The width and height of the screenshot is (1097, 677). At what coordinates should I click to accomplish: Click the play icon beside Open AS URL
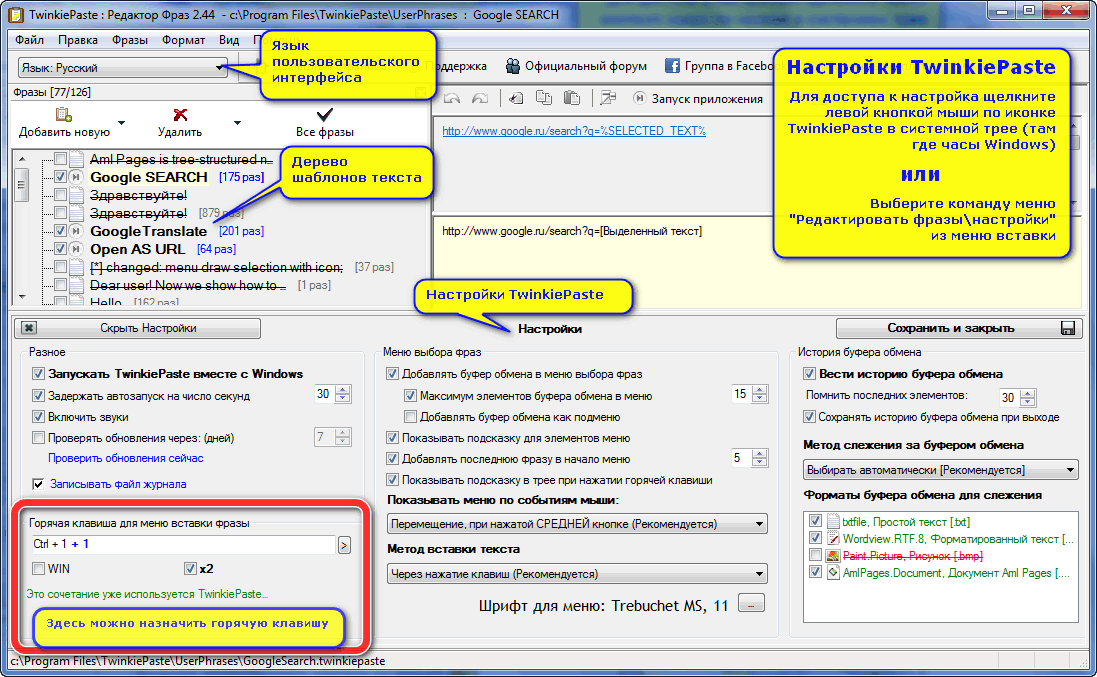click(x=76, y=249)
